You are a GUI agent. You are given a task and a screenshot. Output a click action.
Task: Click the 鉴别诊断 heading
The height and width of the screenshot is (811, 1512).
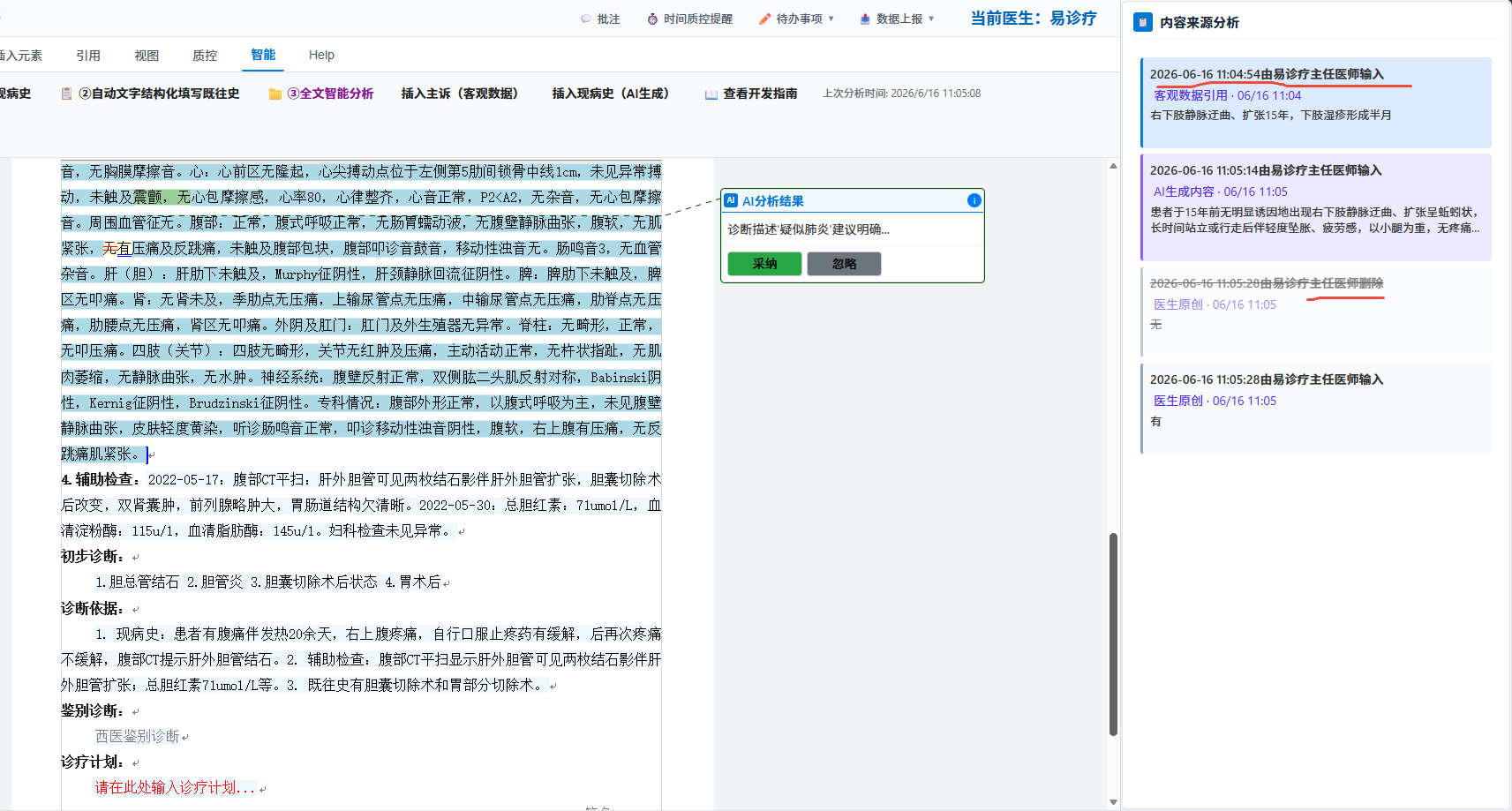coord(92,710)
